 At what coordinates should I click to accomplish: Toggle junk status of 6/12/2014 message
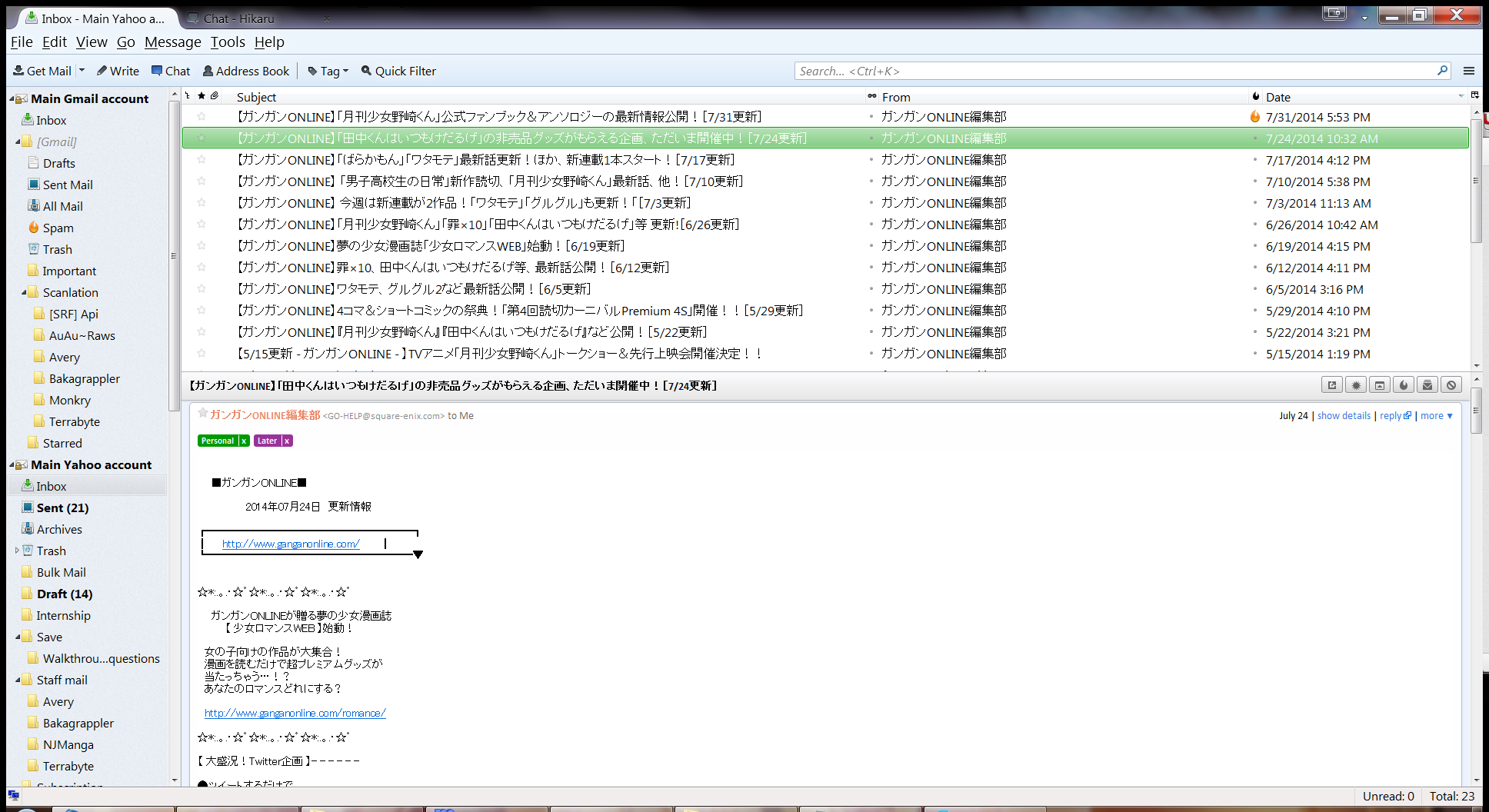point(1255,268)
